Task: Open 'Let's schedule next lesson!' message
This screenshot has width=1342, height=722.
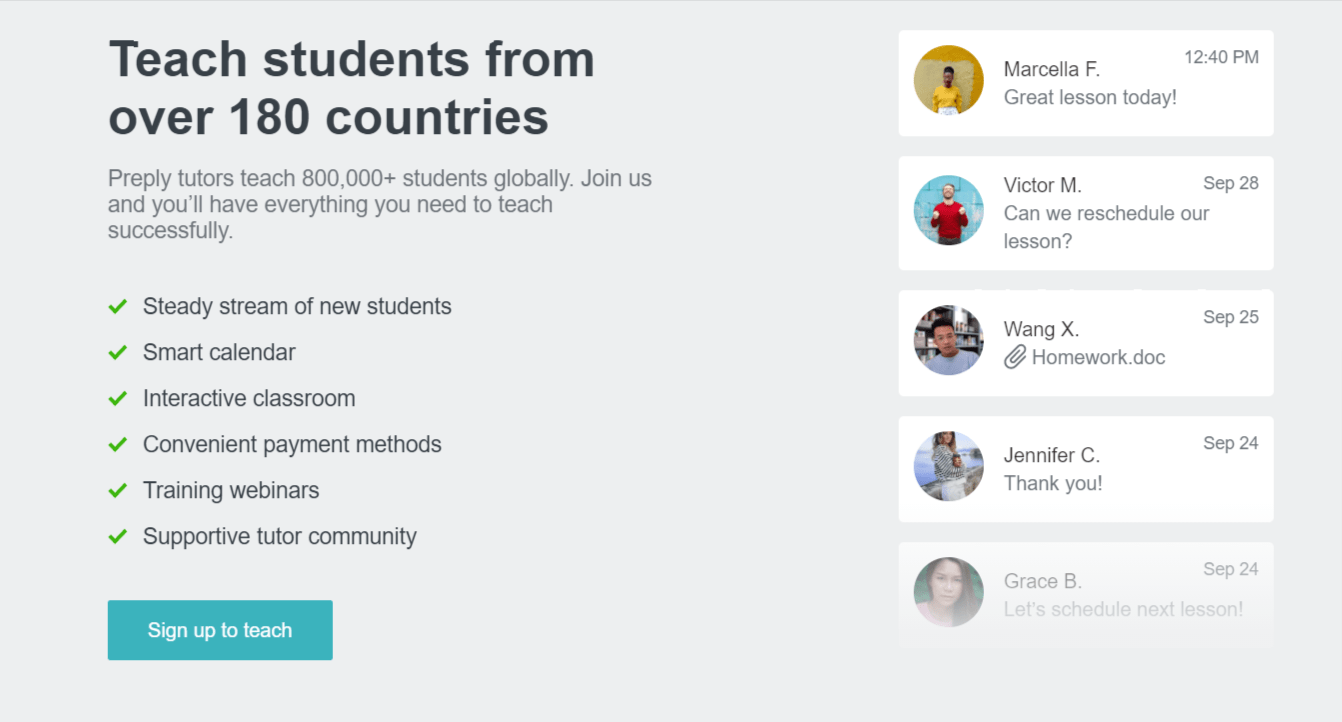Action: (x=1123, y=609)
